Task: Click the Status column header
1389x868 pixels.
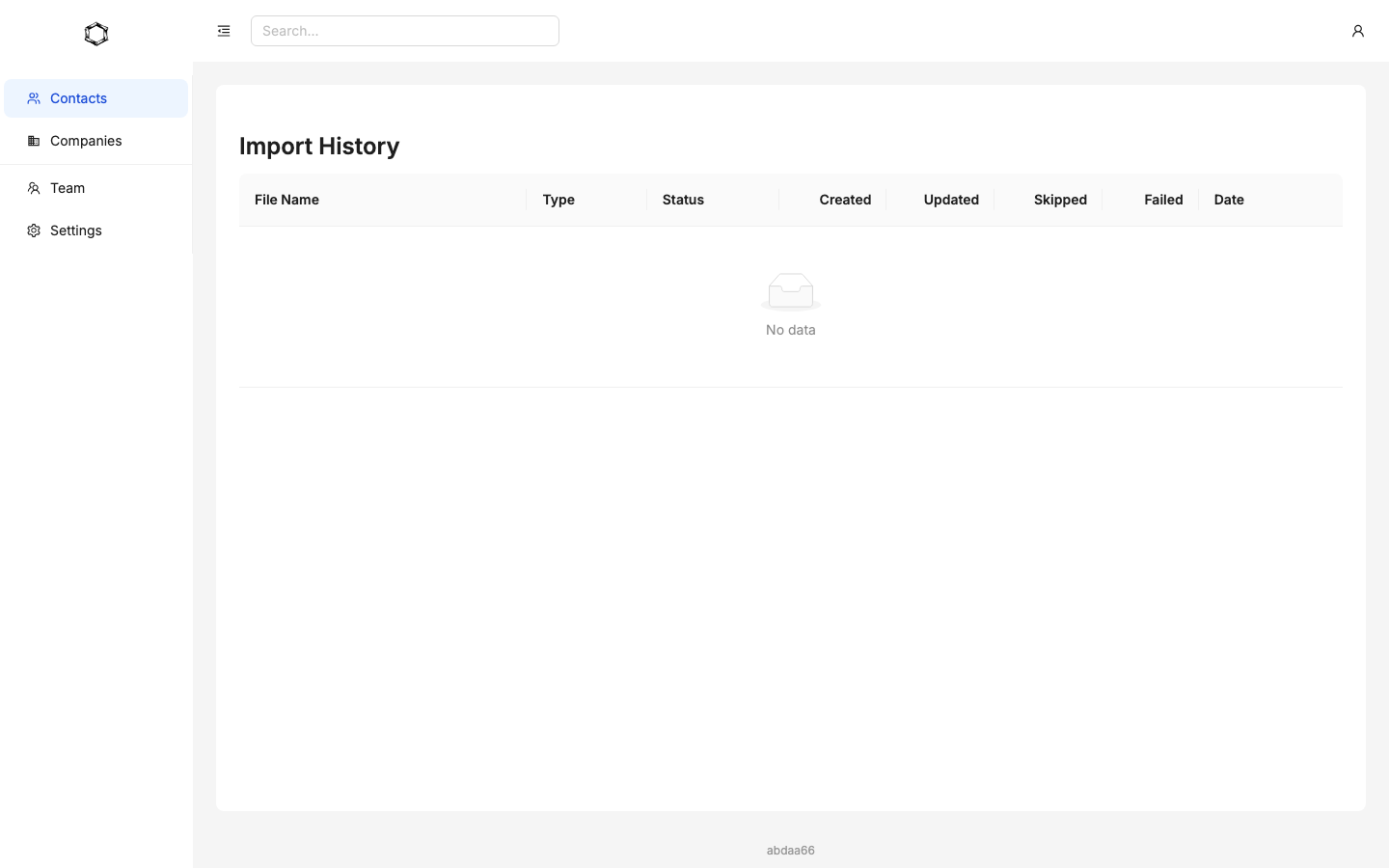Action: click(713, 200)
